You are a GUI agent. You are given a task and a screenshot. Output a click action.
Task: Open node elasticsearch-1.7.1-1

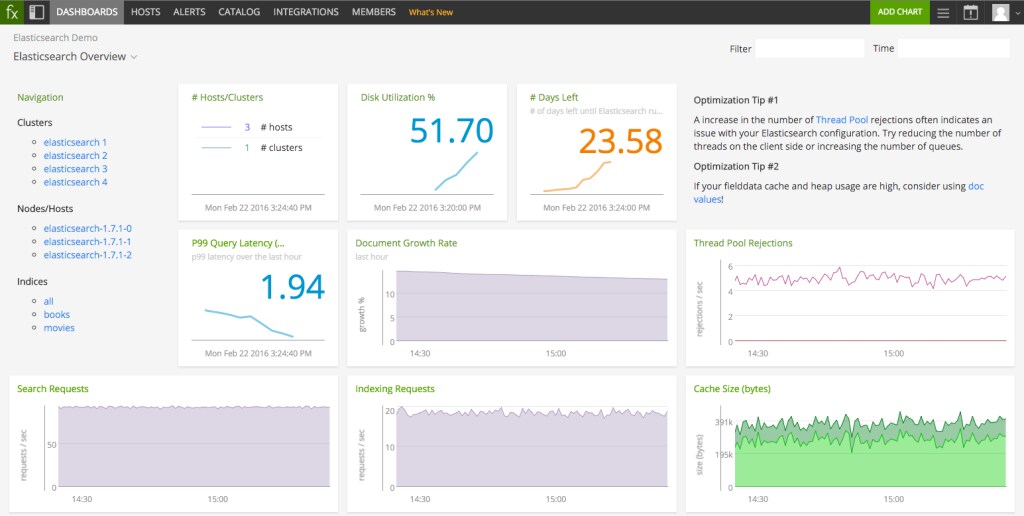pos(88,242)
